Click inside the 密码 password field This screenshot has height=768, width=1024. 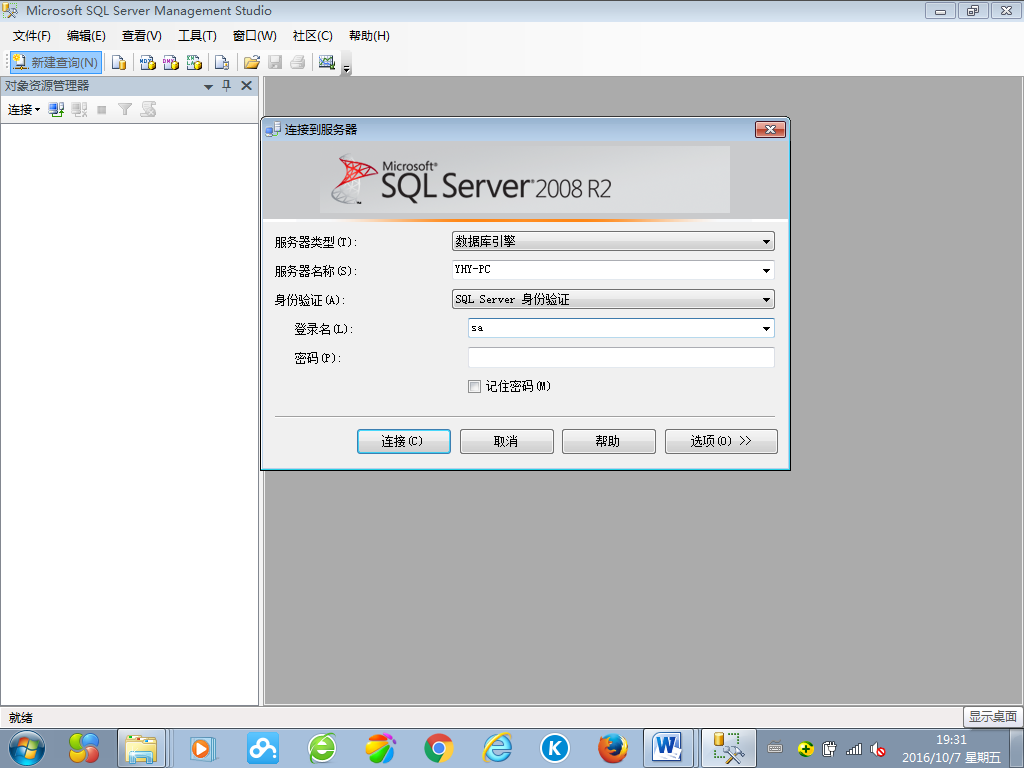coord(621,357)
